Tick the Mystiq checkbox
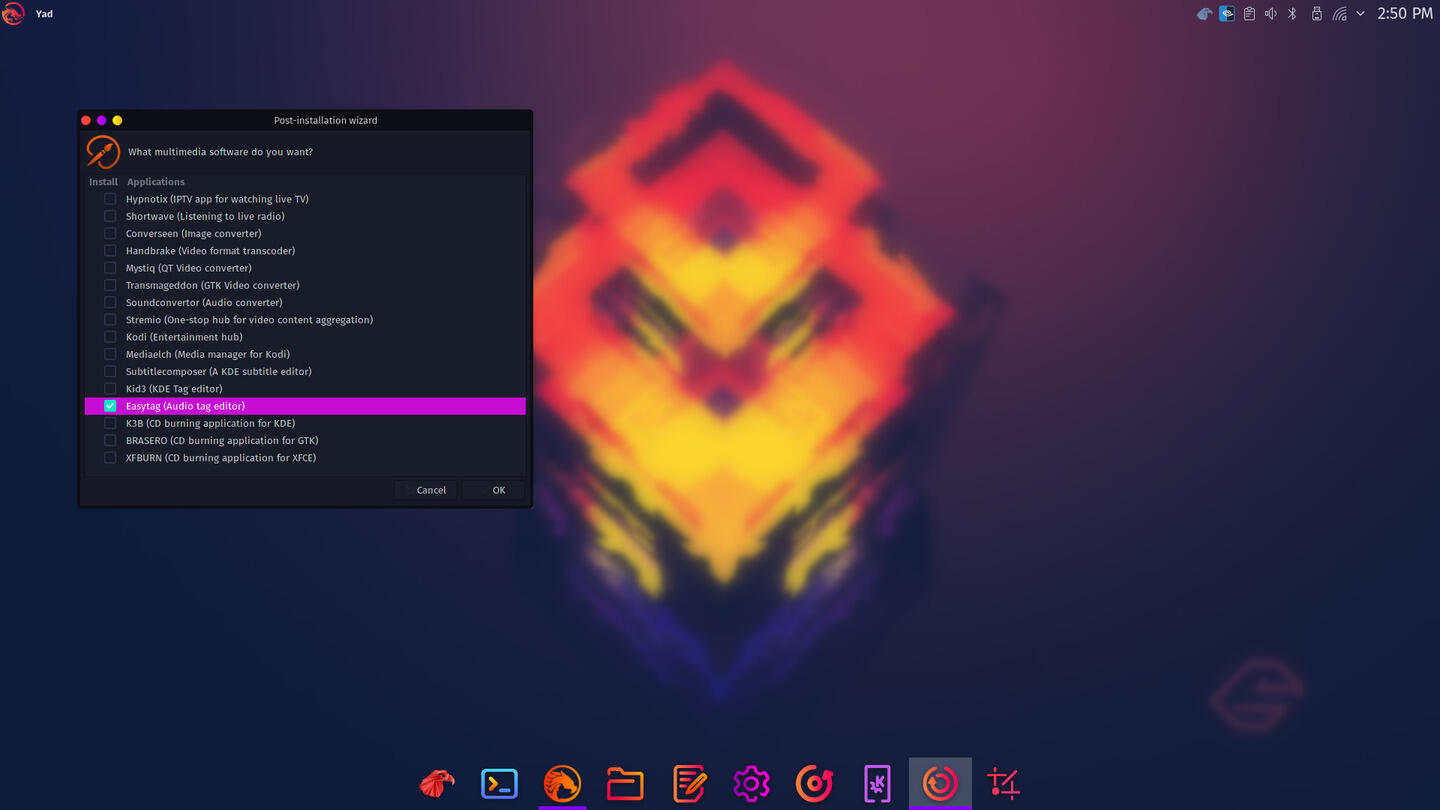The height and width of the screenshot is (810, 1440). coord(110,268)
